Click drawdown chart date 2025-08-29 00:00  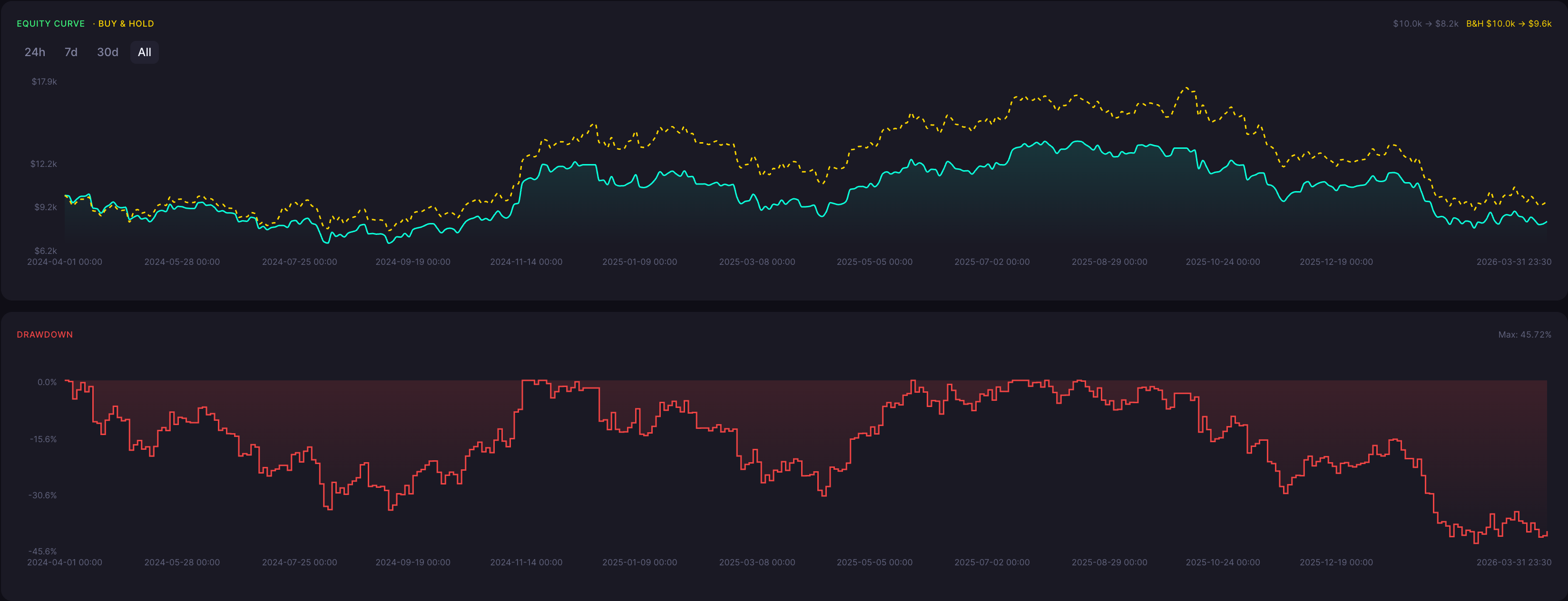pyautogui.click(x=1110, y=562)
